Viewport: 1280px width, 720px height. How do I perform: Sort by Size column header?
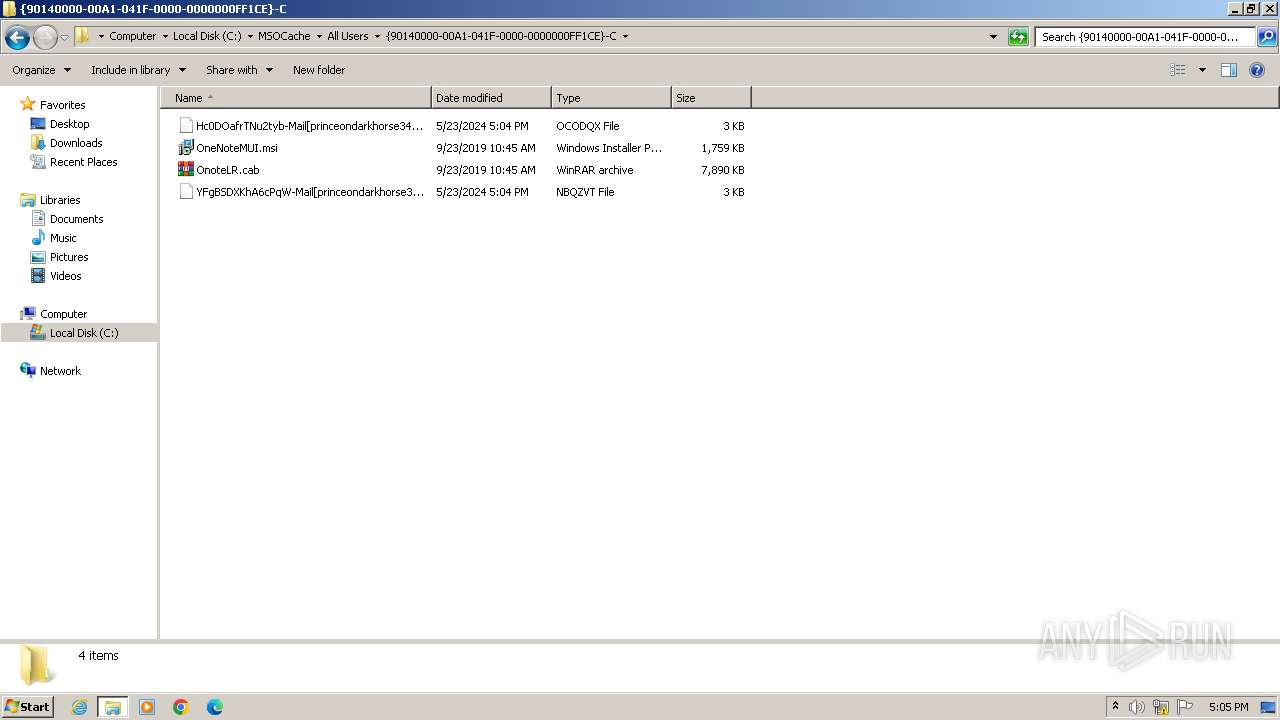coord(711,98)
